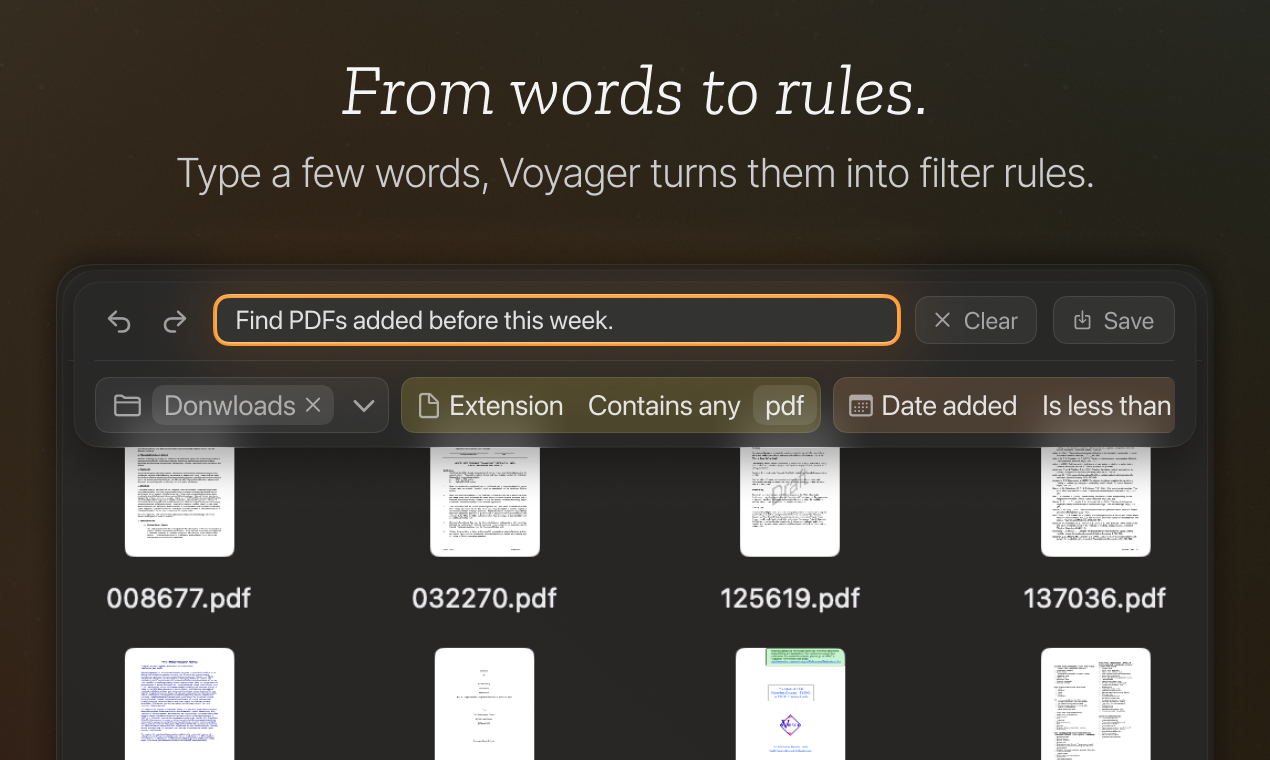
Task: Click the document icon in the Extension filter
Action: pyautogui.click(x=430, y=405)
